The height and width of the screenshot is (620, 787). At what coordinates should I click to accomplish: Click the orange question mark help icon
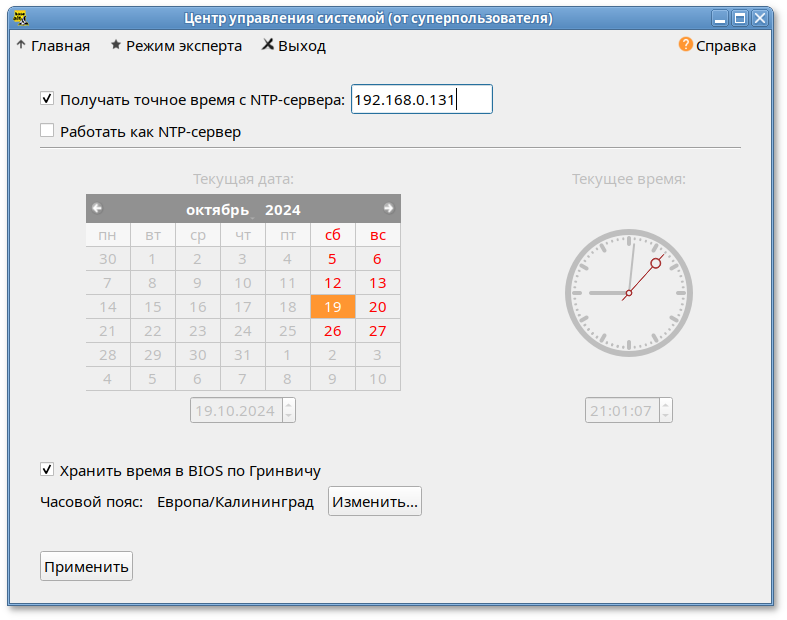pos(685,45)
